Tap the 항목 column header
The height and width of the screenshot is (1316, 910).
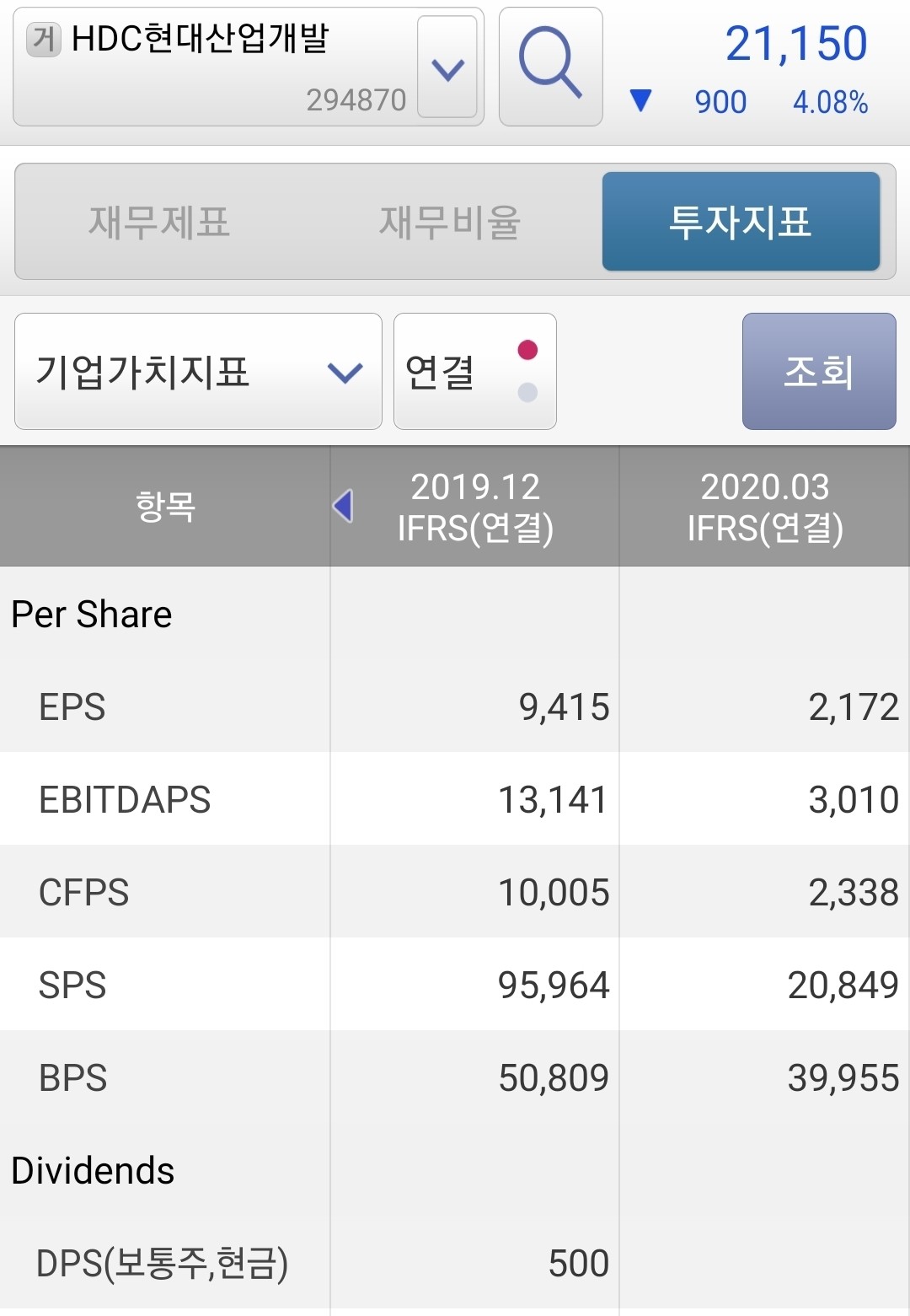tap(165, 506)
